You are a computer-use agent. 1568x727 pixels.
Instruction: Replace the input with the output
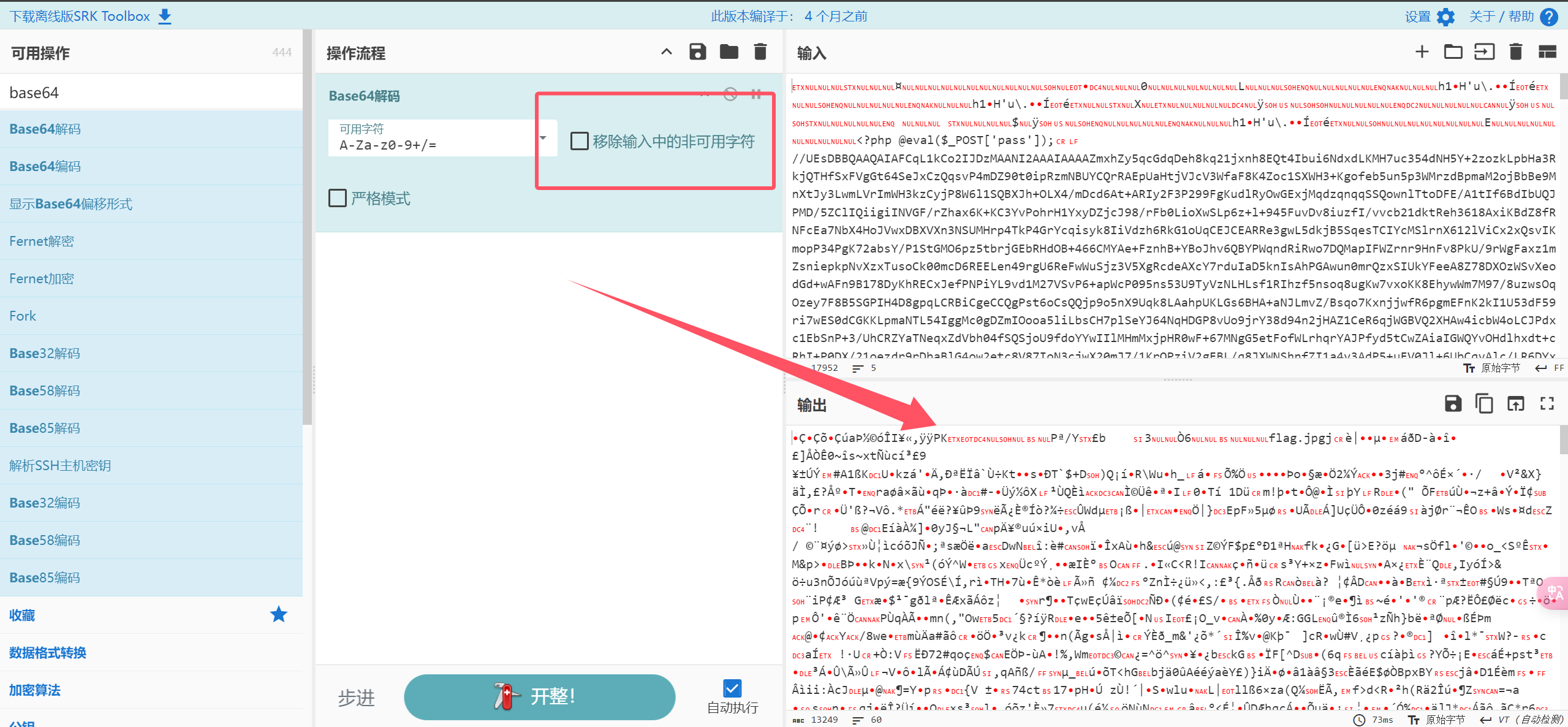click(x=1515, y=404)
